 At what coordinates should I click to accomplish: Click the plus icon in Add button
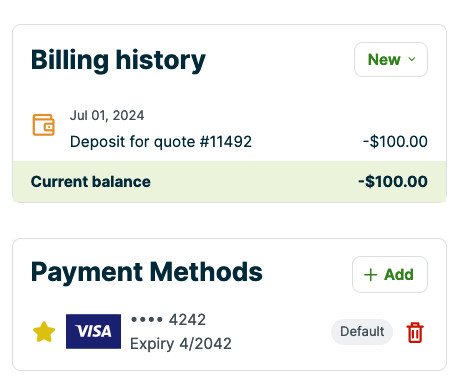[370, 275]
